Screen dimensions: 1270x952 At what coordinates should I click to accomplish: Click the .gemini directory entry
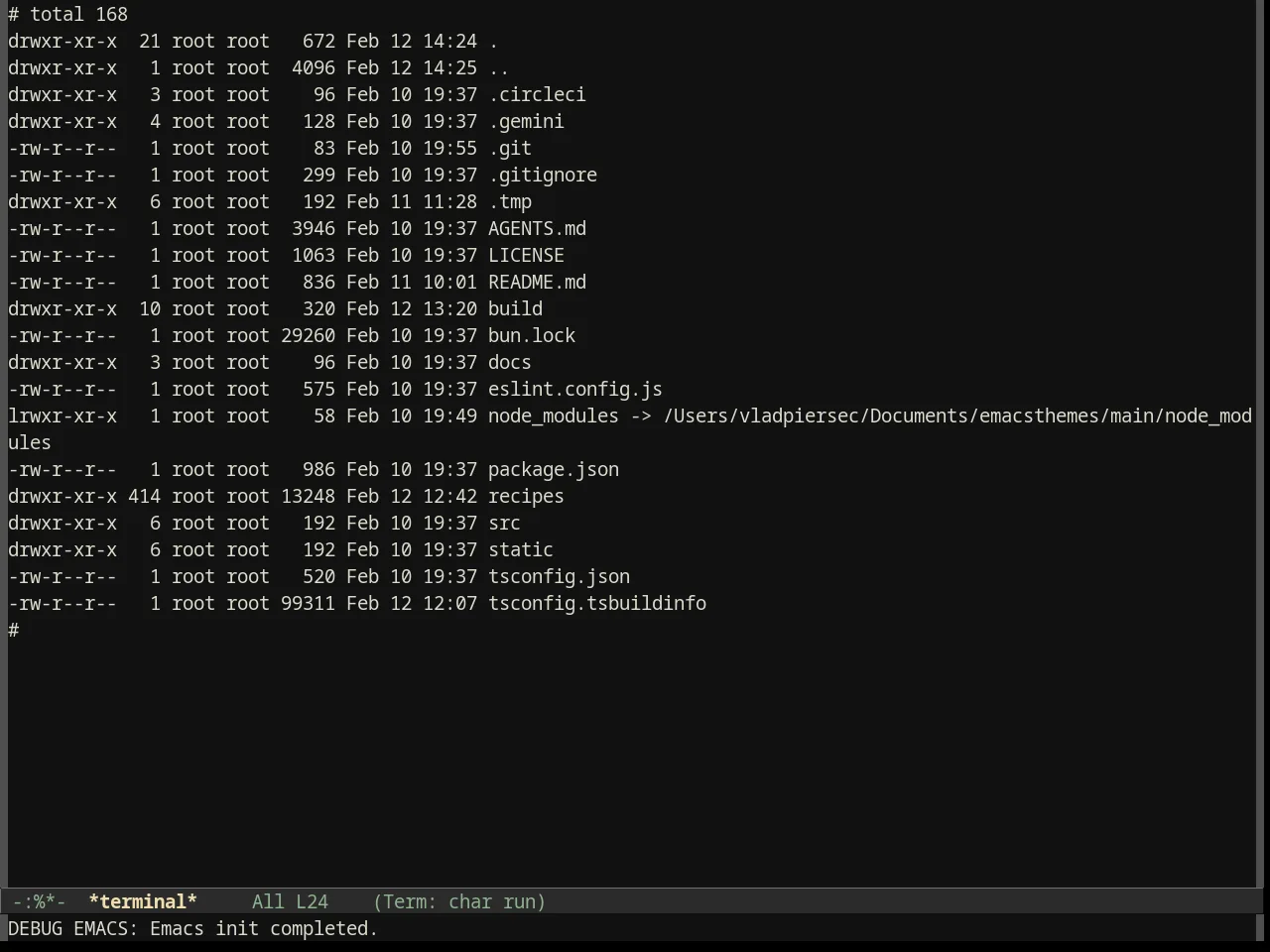[x=526, y=121]
